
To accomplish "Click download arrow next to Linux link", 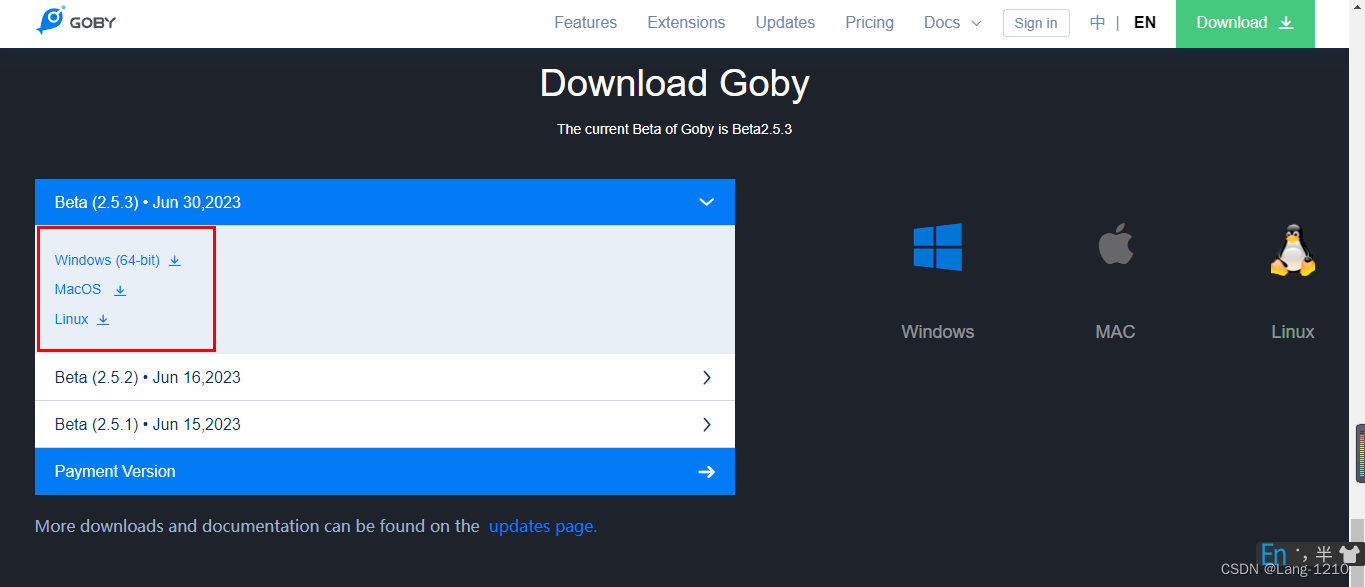I will [103, 320].
